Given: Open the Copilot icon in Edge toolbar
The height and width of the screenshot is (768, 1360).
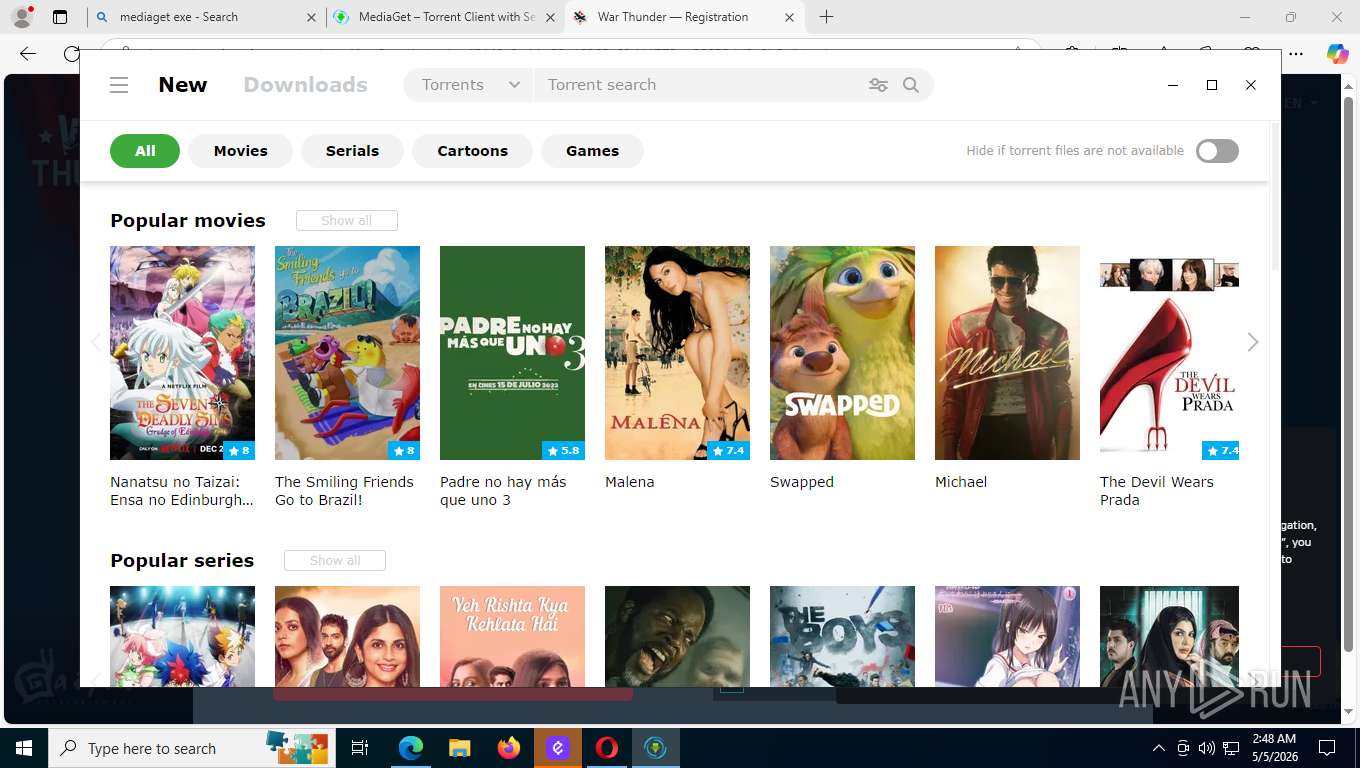Looking at the screenshot, I should [1337, 54].
